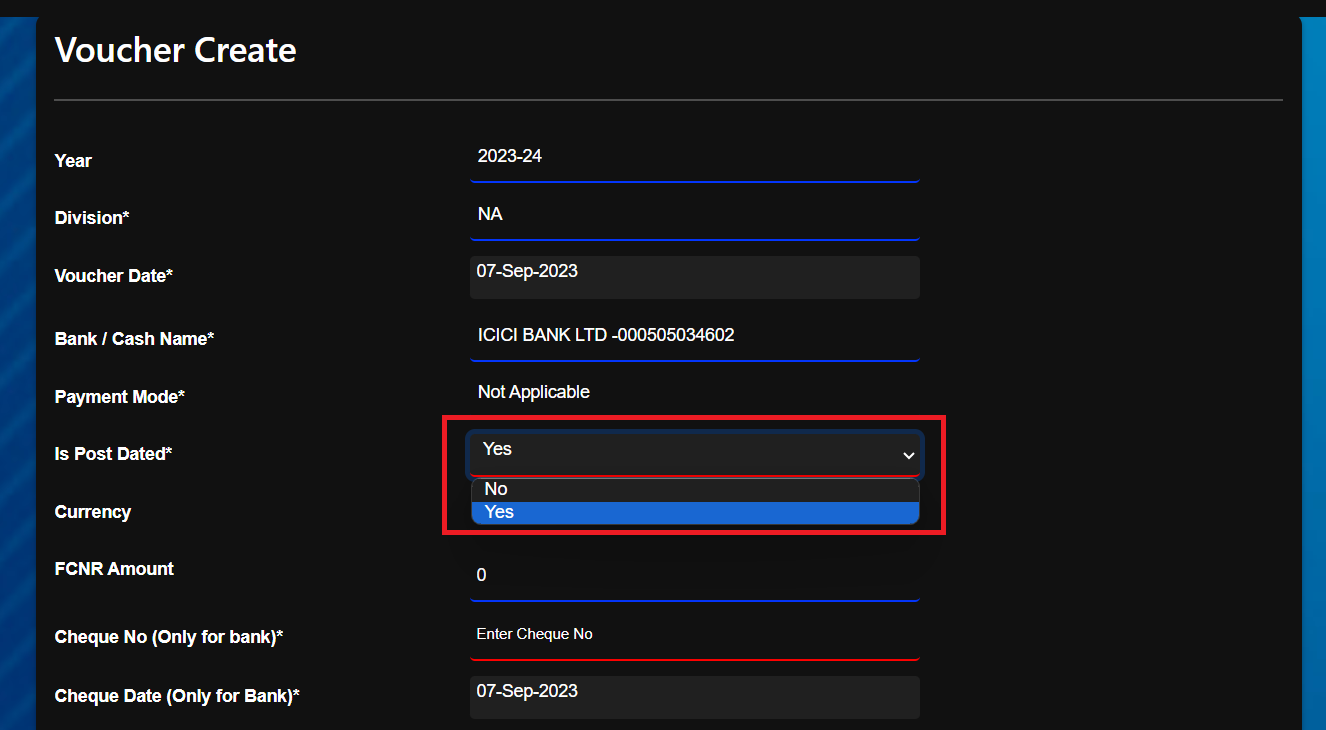The height and width of the screenshot is (730, 1326).
Task: Click the Not Applicable payment mode value
Action: 534,392
